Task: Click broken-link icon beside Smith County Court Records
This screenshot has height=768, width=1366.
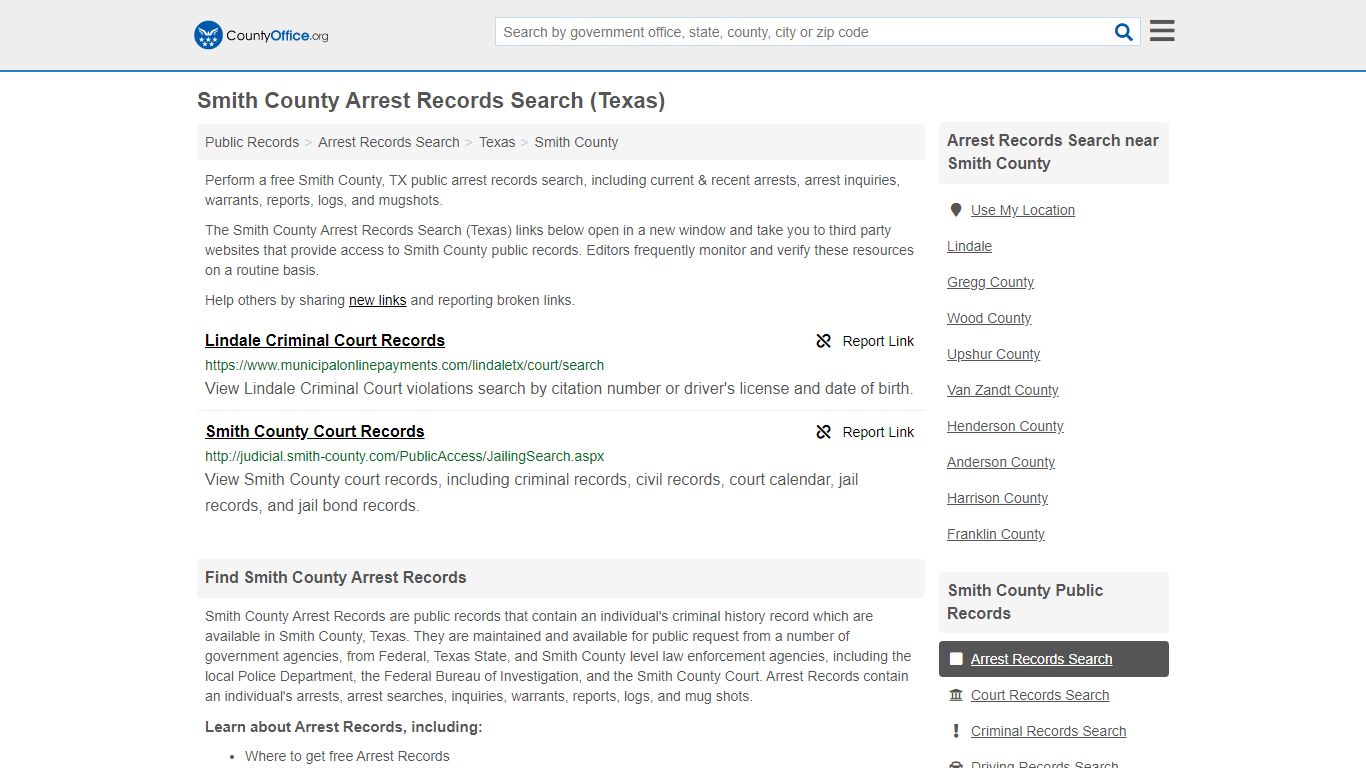Action: [x=824, y=432]
